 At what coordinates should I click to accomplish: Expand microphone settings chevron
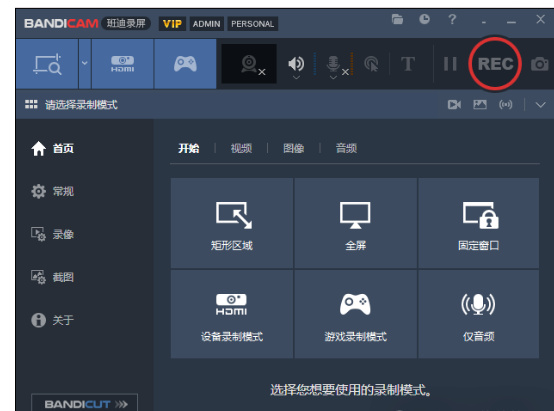(x=333, y=77)
